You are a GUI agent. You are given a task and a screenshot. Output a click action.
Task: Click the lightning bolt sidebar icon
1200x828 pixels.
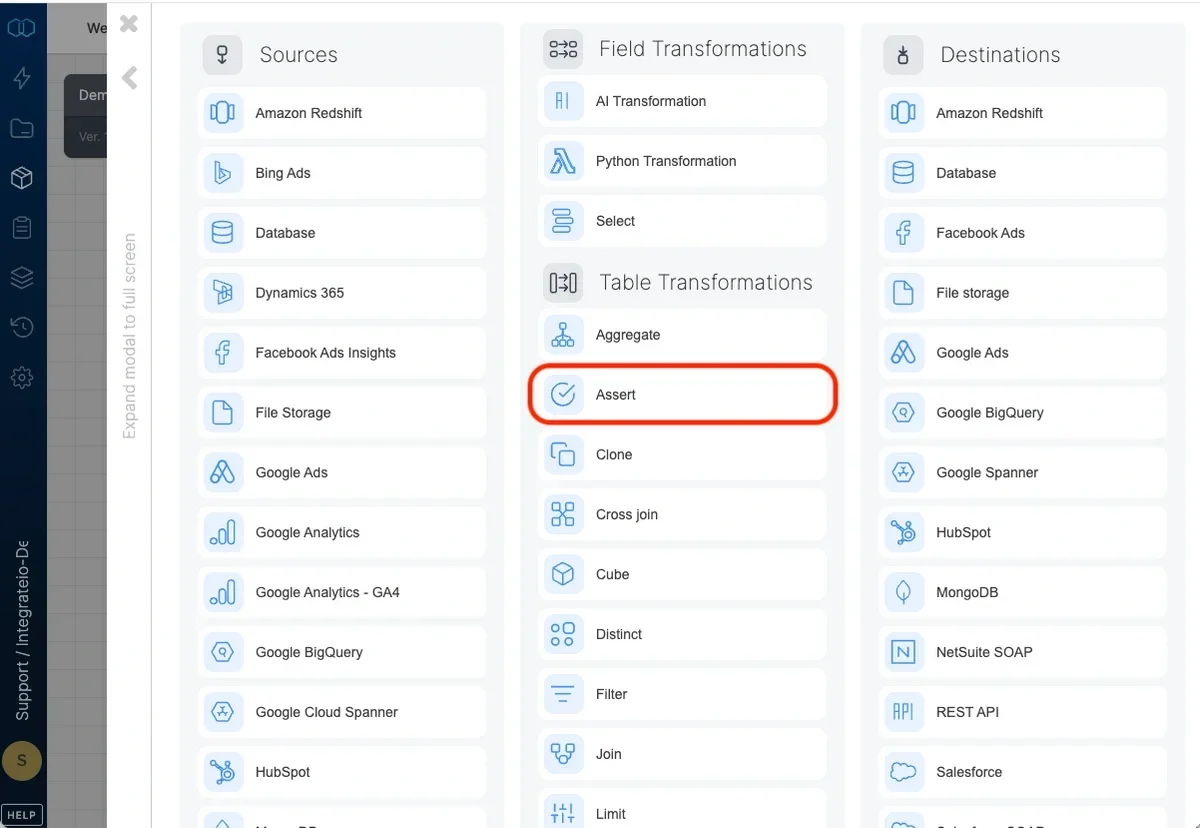(x=22, y=78)
